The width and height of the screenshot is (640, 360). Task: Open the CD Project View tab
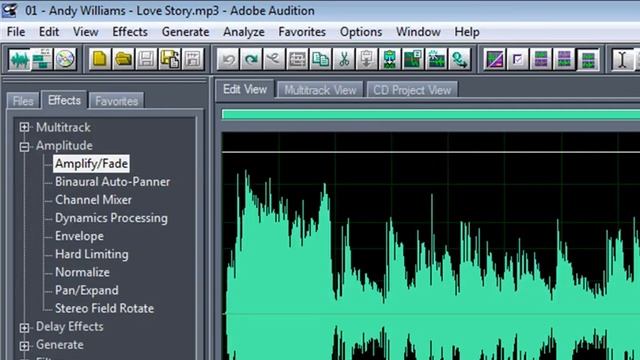coord(412,90)
